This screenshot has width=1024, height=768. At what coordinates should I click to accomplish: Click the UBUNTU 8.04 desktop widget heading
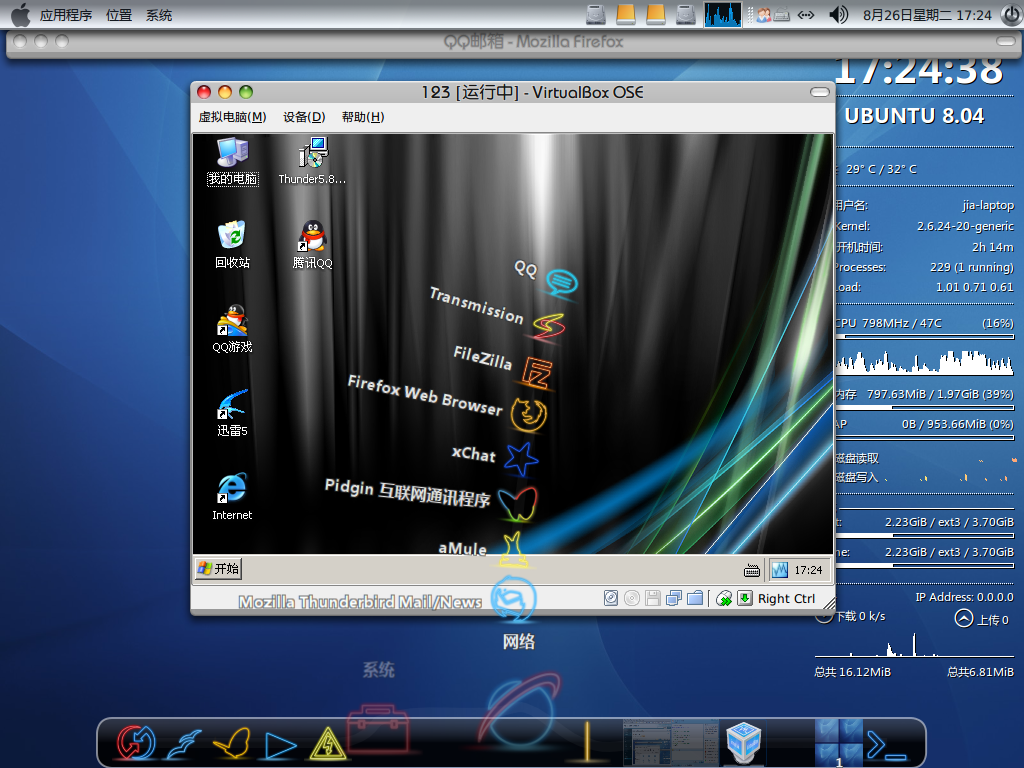(914, 116)
